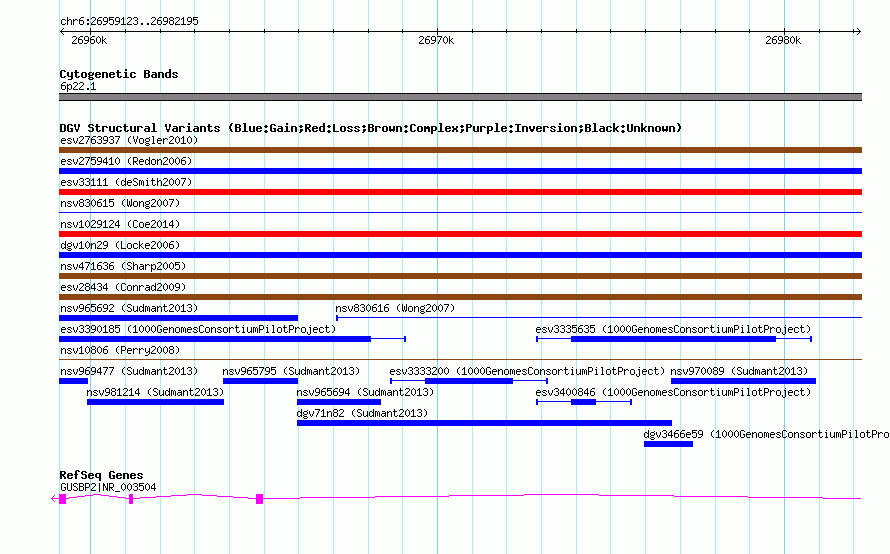Viewport: 890px width, 554px height.
Task: Open the esv28434 (Conrad2009) label
Action: [x=123, y=287]
